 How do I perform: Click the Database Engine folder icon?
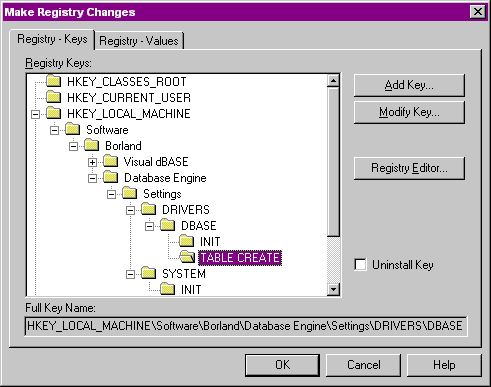(x=111, y=177)
